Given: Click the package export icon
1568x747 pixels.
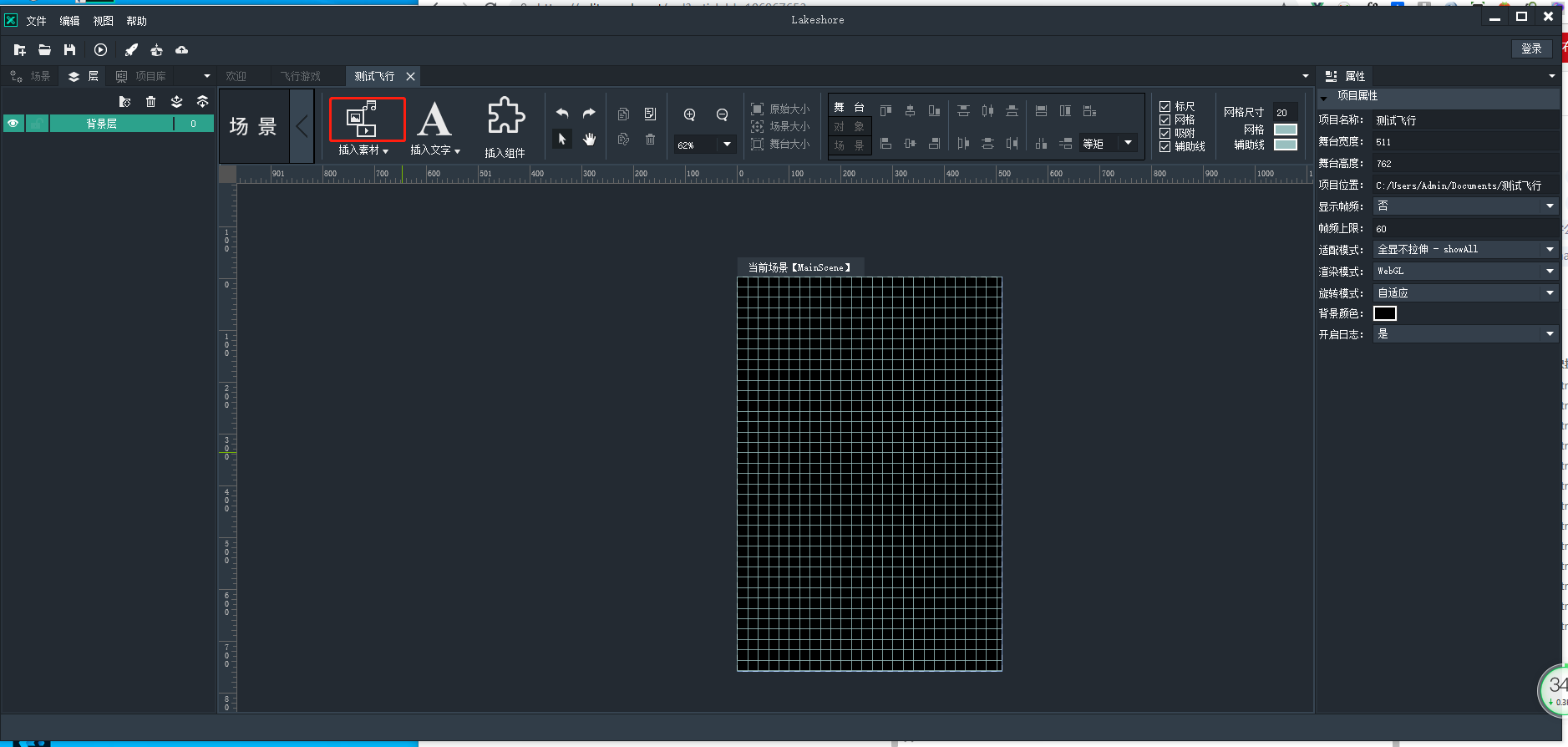Looking at the screenshot, I should 156,50.
